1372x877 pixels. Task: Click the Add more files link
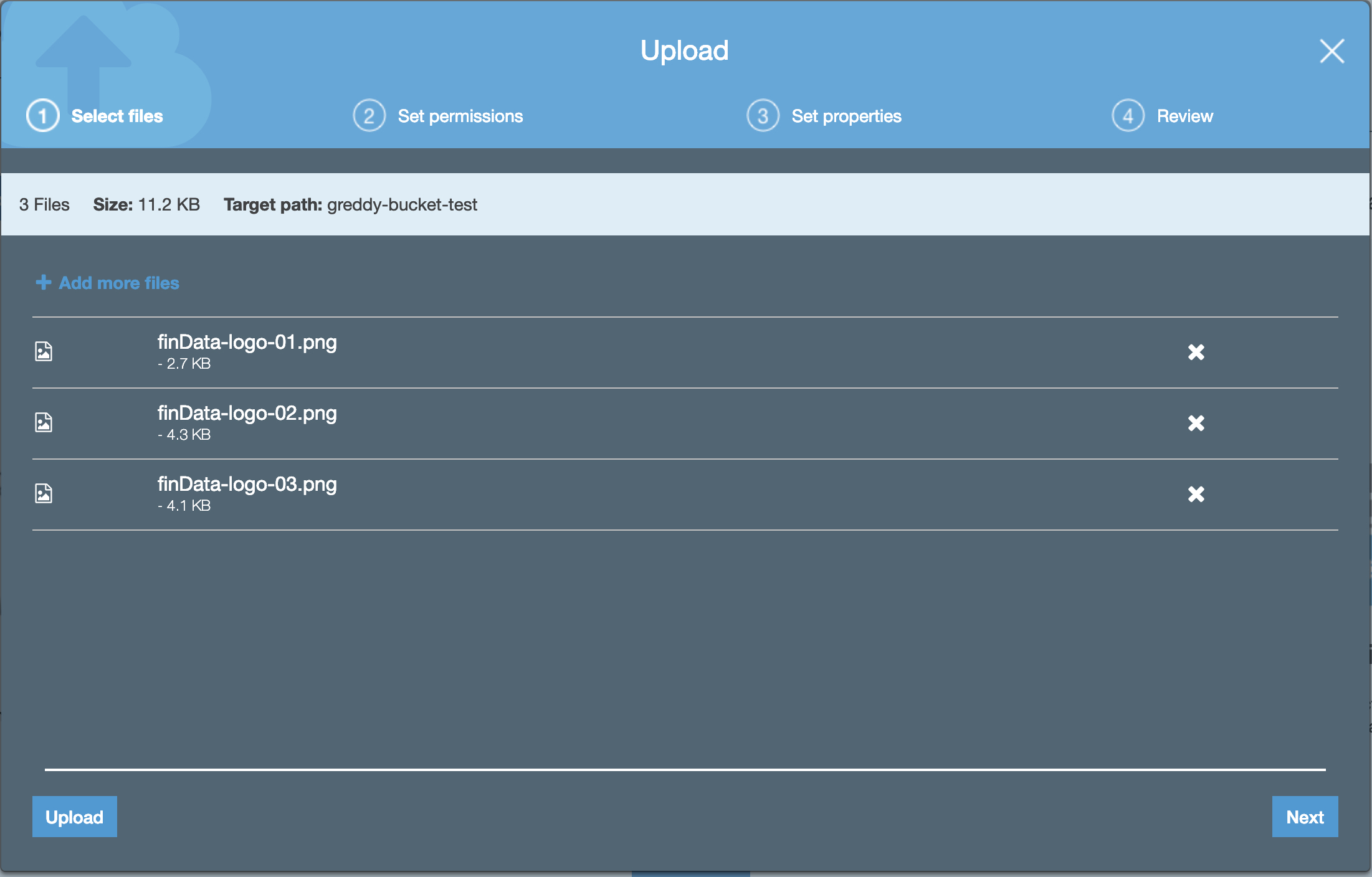pyautogui.click(x=119, y=283)
